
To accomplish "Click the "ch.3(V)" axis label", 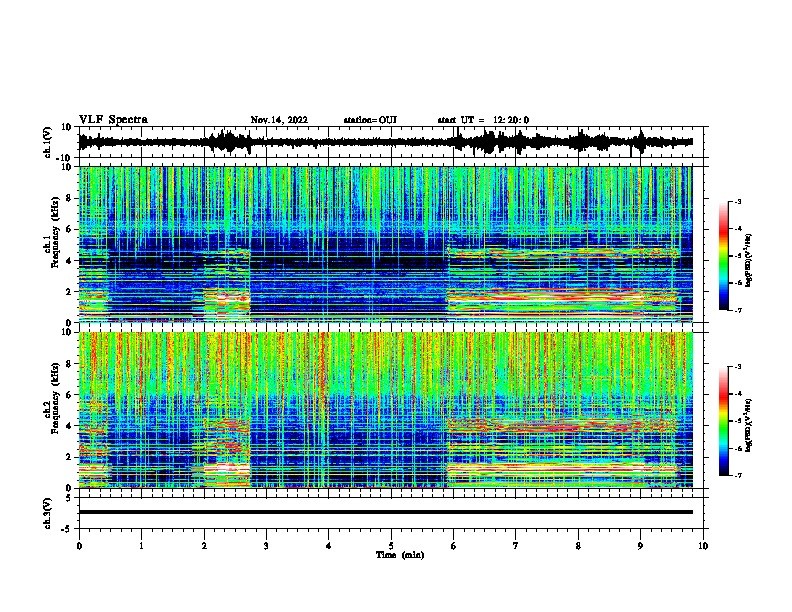I will (x=48, y=514).
